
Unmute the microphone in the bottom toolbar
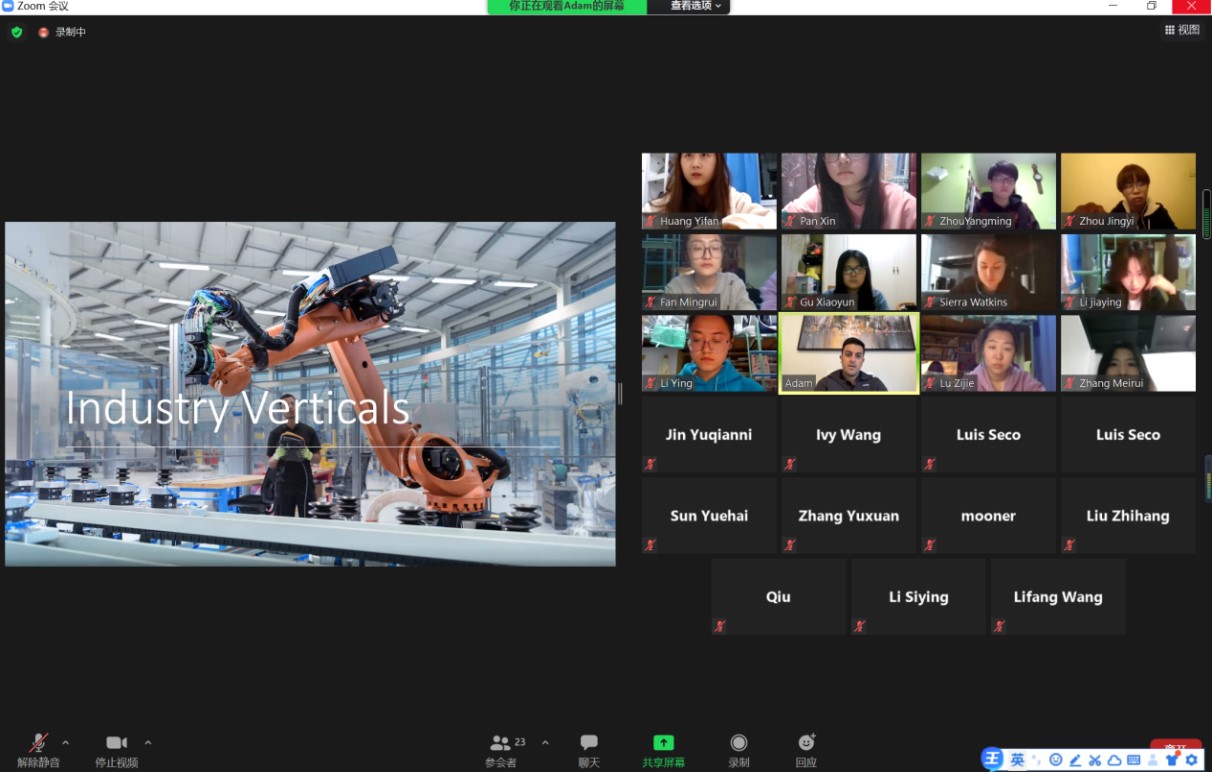pos(38,743)
